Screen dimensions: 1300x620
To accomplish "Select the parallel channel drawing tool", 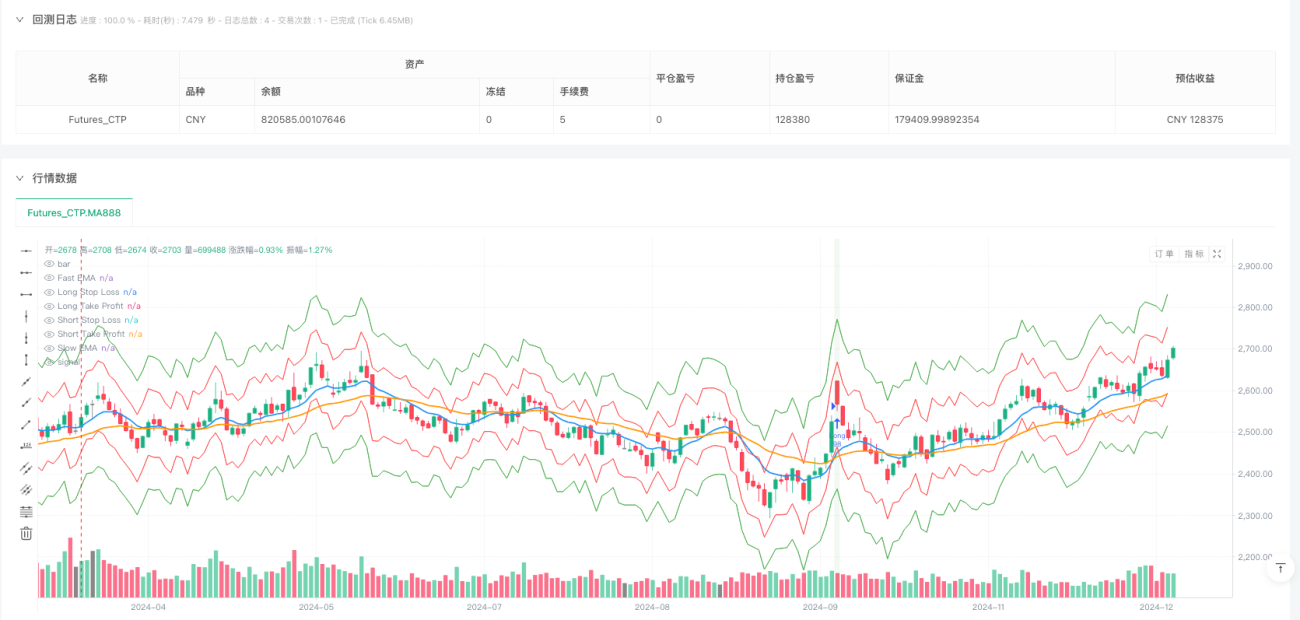I will (x=26, y=468).
